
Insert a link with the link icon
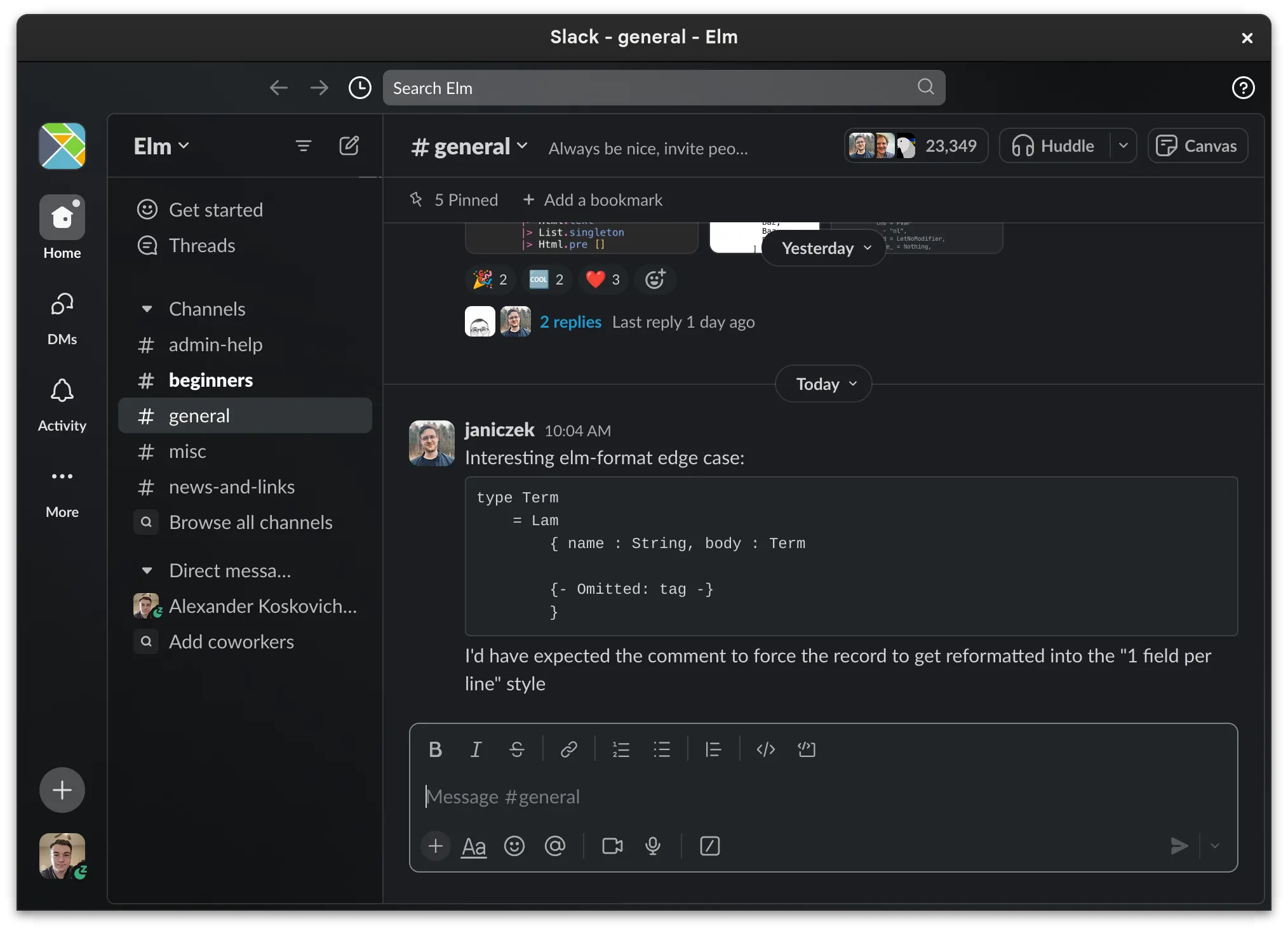(568, 750)
